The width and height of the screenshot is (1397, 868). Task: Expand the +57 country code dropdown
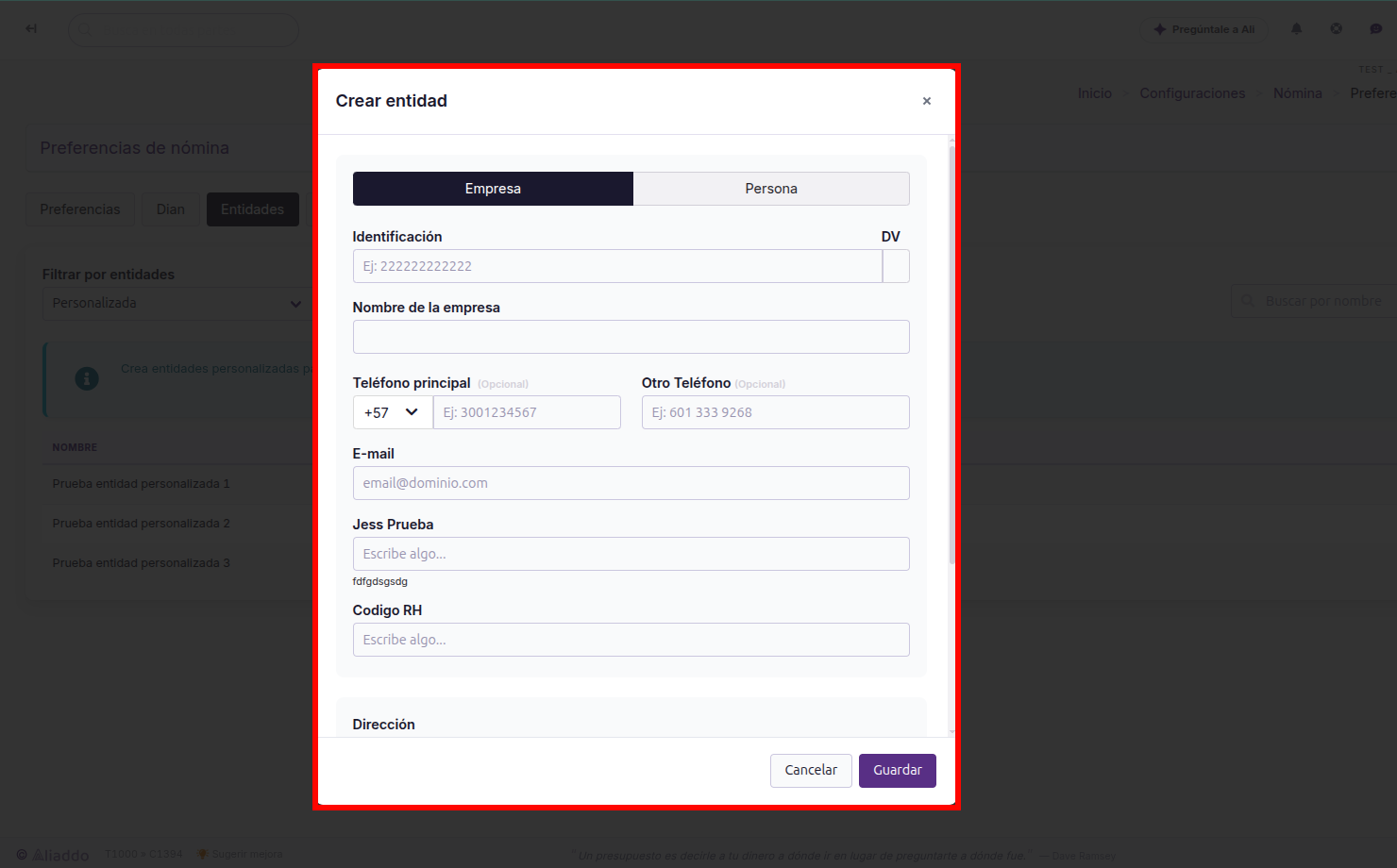point(393,412)
